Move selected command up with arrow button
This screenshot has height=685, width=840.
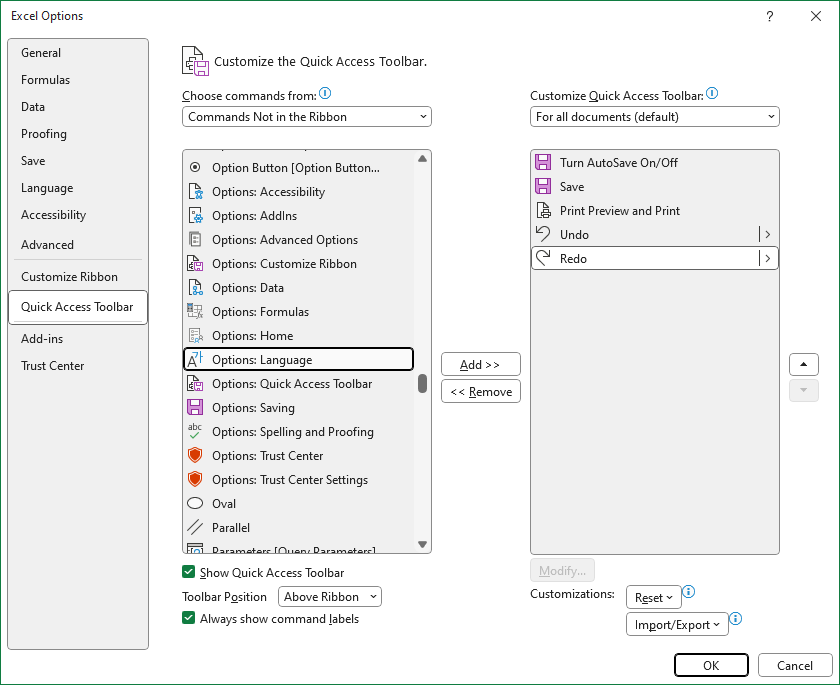pos(804,364)
